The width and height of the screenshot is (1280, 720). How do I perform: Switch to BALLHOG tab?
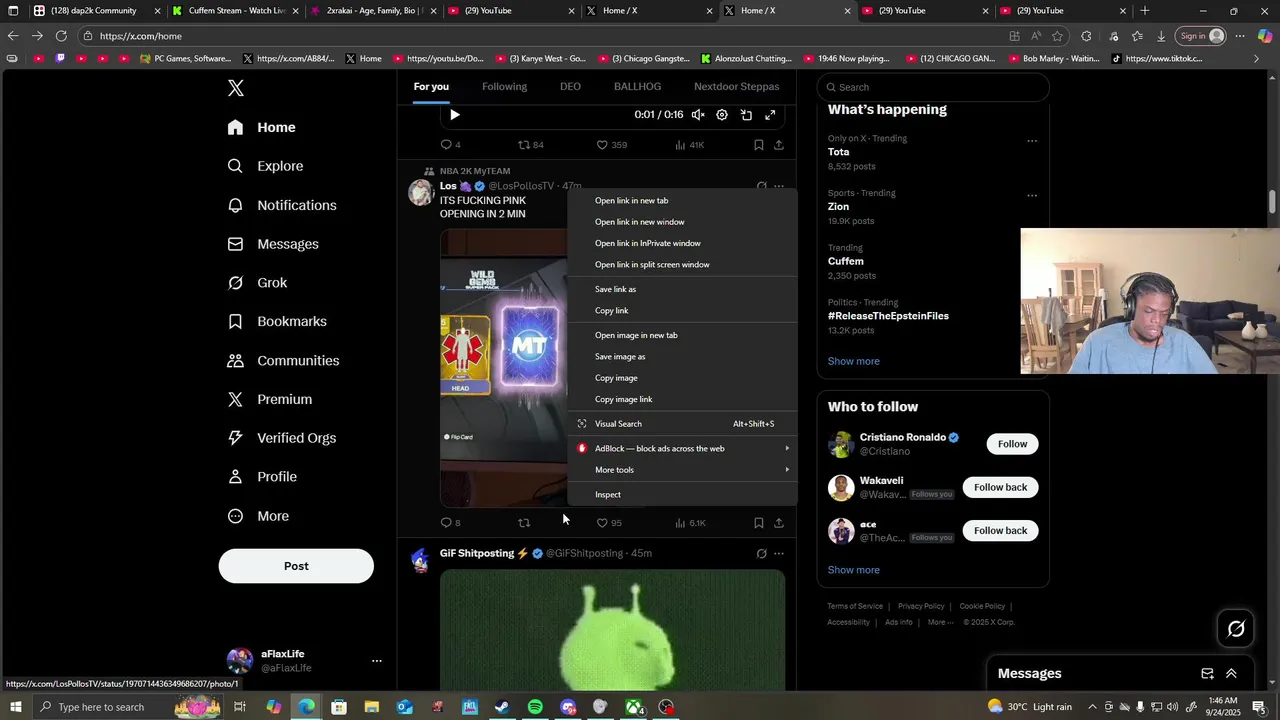[x=637, y=87]
